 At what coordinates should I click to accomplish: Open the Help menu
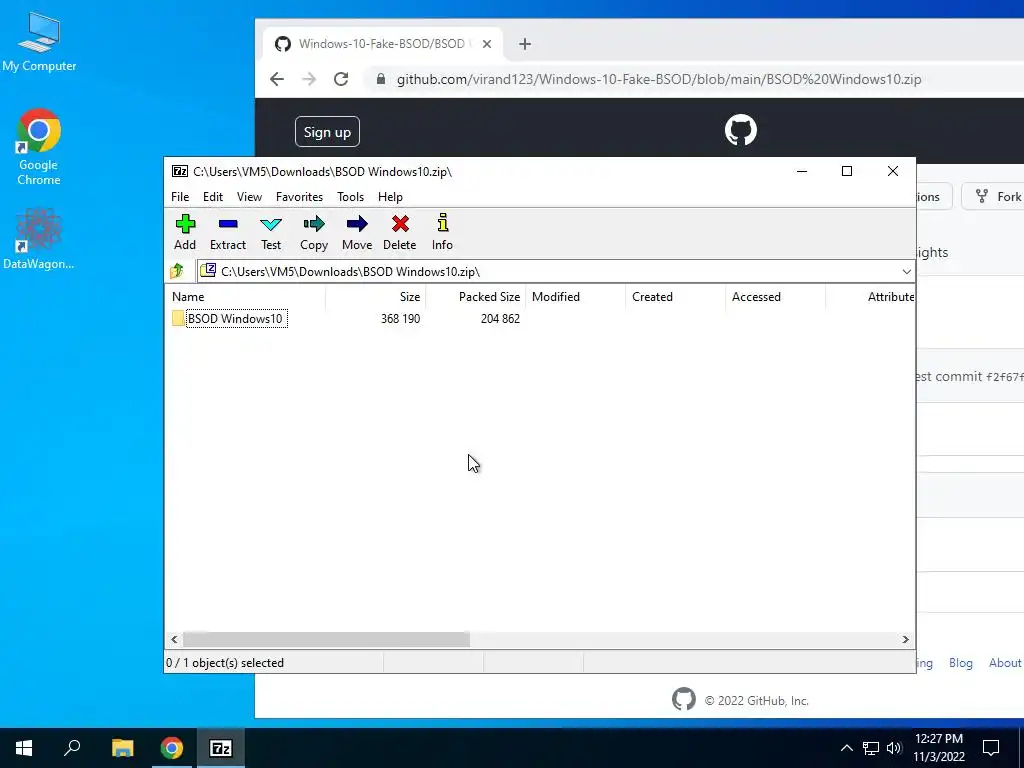(391, 197)
